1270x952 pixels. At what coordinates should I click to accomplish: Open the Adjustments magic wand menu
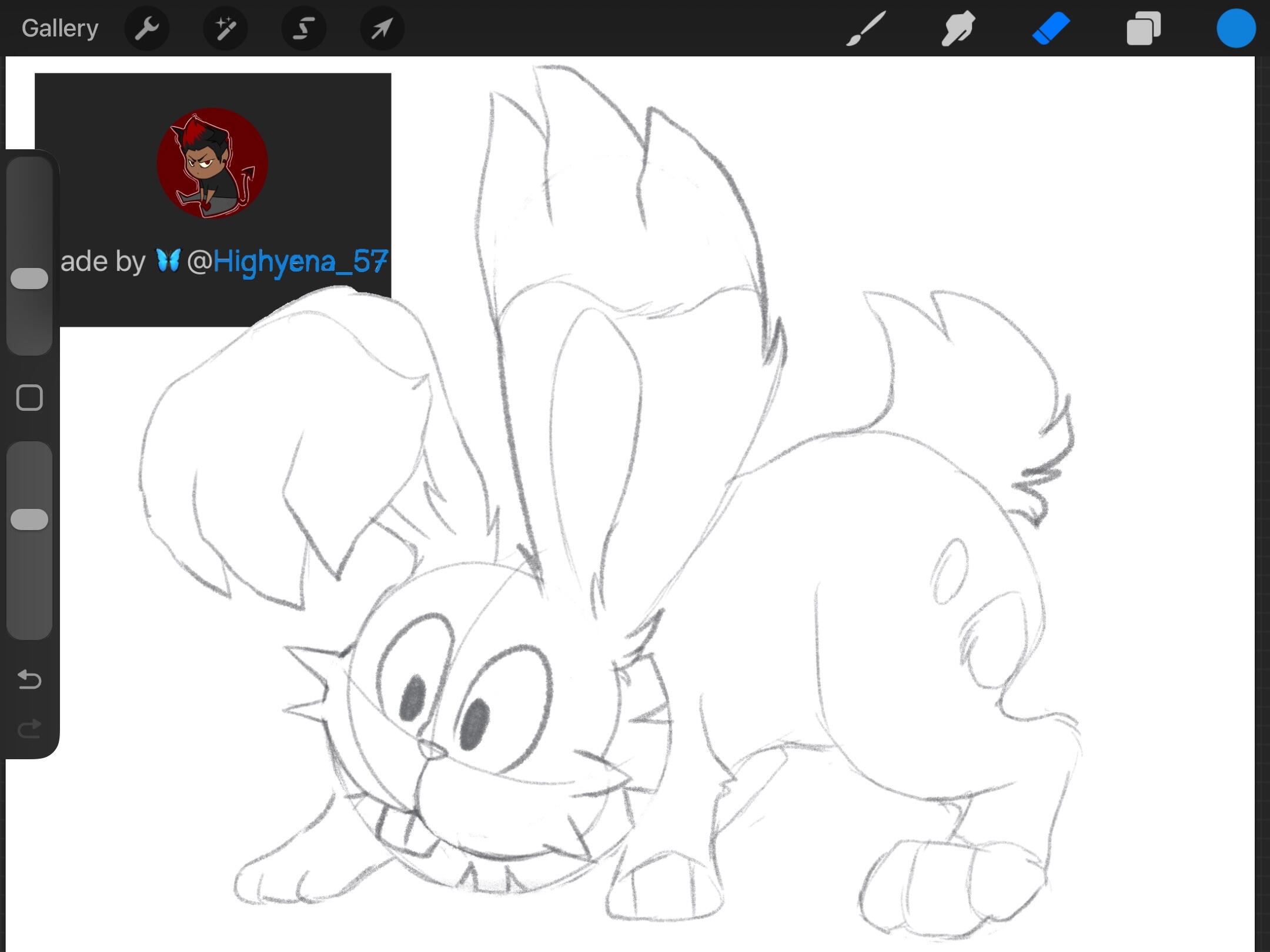tap(225, 28)
